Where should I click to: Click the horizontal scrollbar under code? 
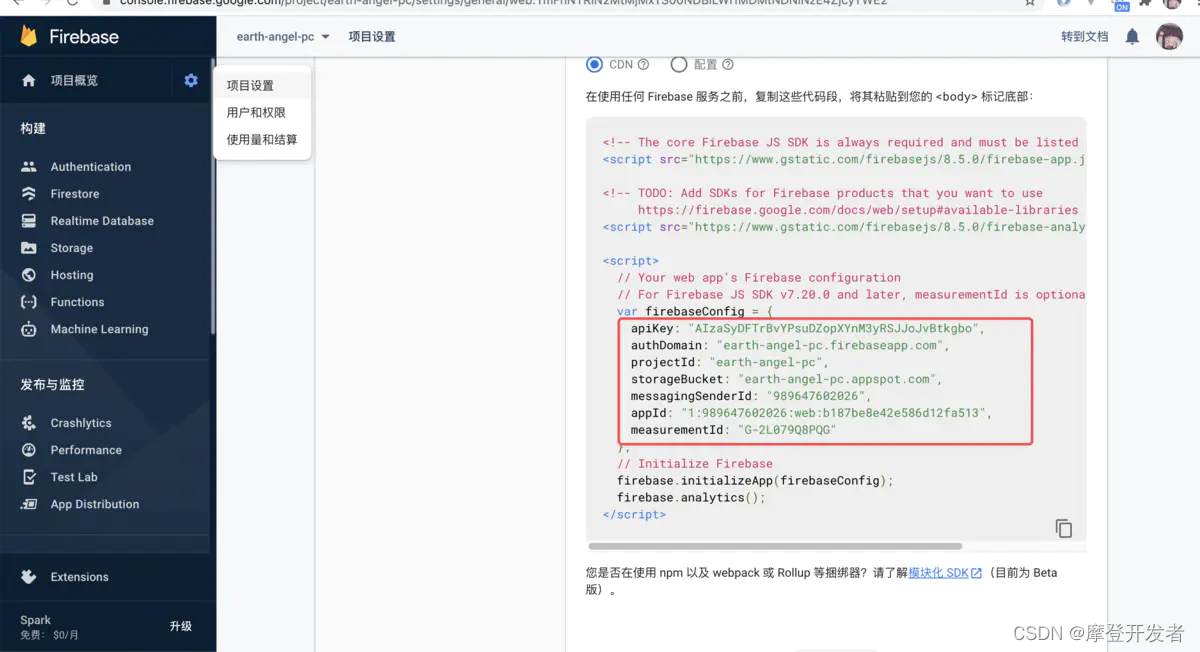tap(775, 546)
